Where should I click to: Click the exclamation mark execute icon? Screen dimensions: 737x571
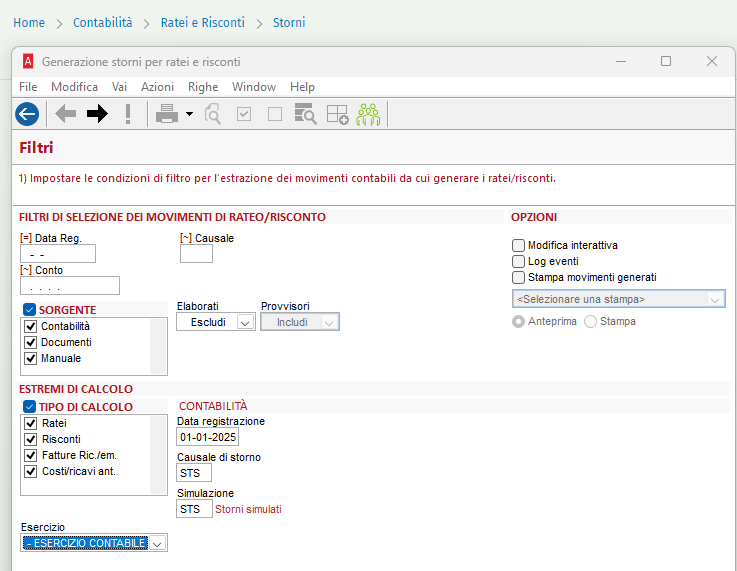coord(128,114)
